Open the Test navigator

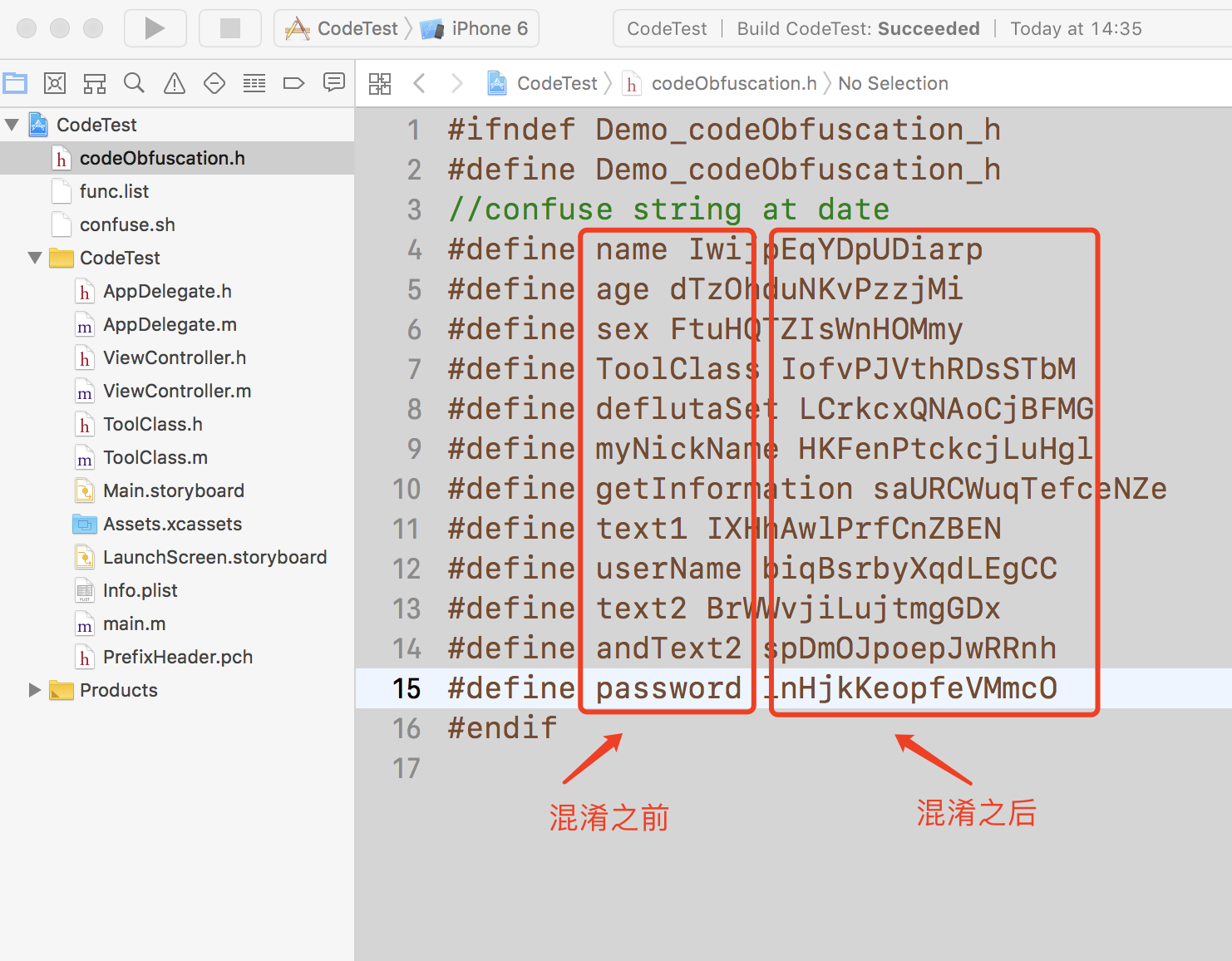214,83
